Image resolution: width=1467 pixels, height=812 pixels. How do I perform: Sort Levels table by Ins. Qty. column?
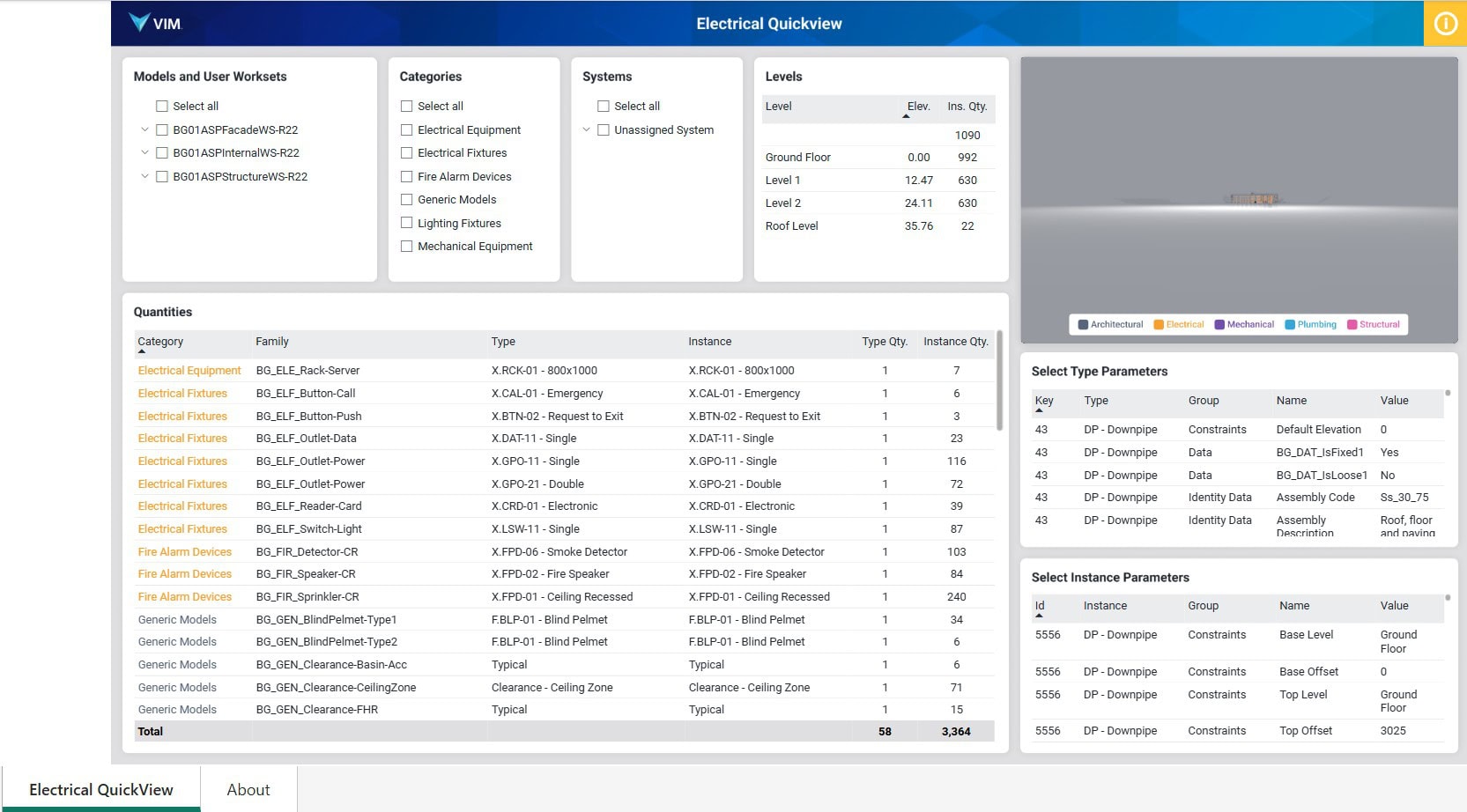click(x=967, y=107)
